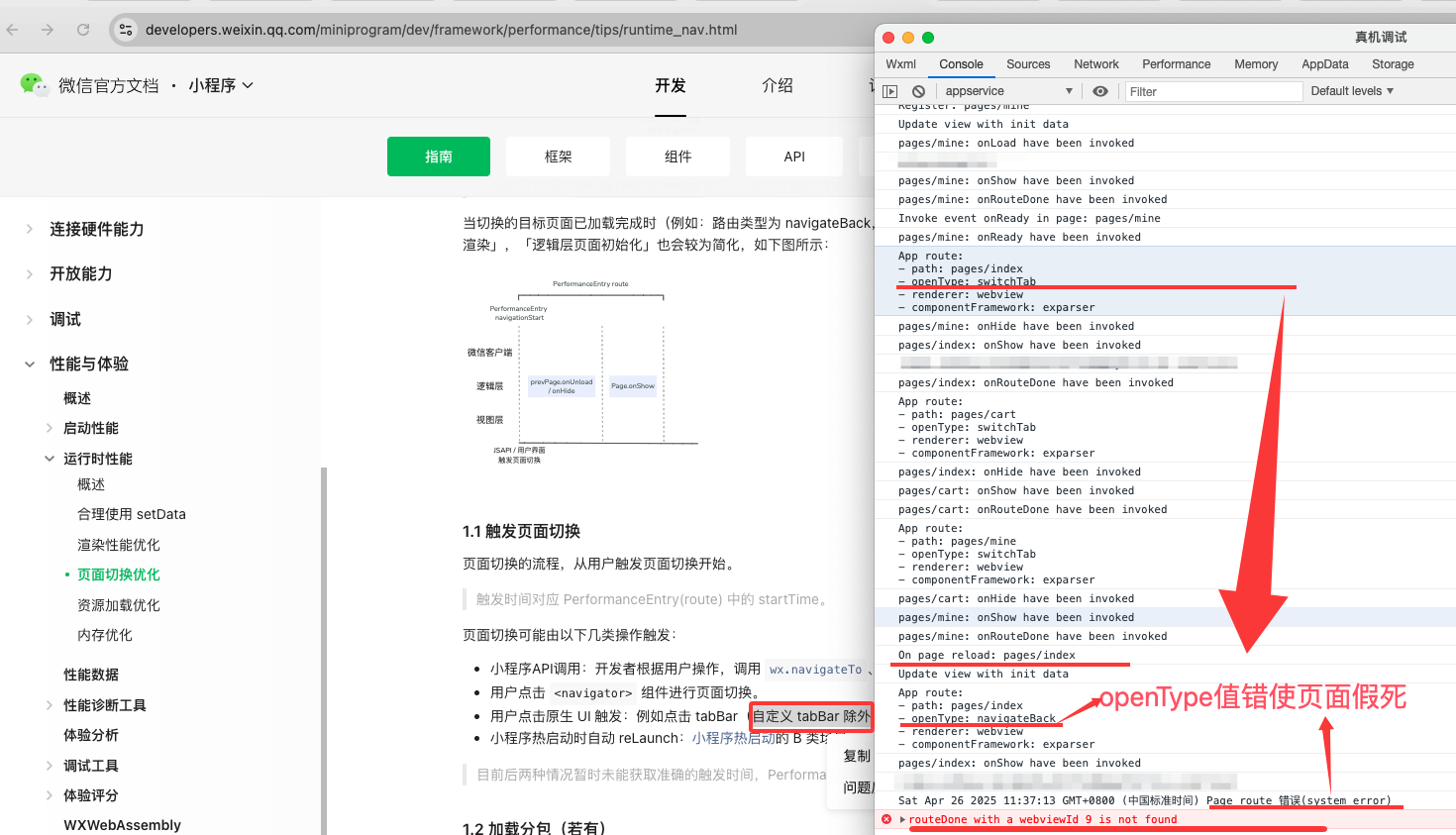Expand the 调试工具 item
This screenshot has width=1456, height=835.
50,766
